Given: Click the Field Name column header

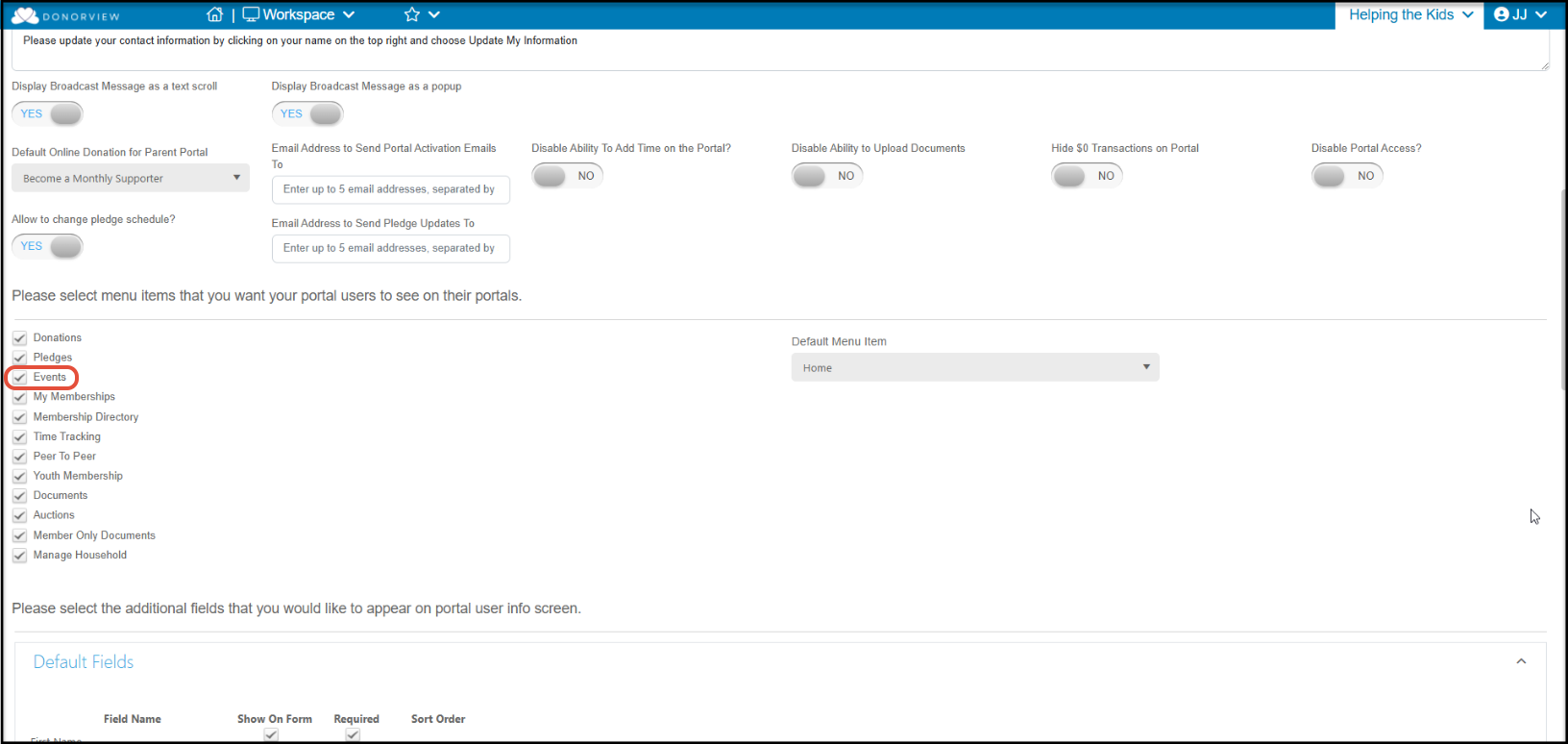Looking at the screenshot, I should (x=133, y=719).
